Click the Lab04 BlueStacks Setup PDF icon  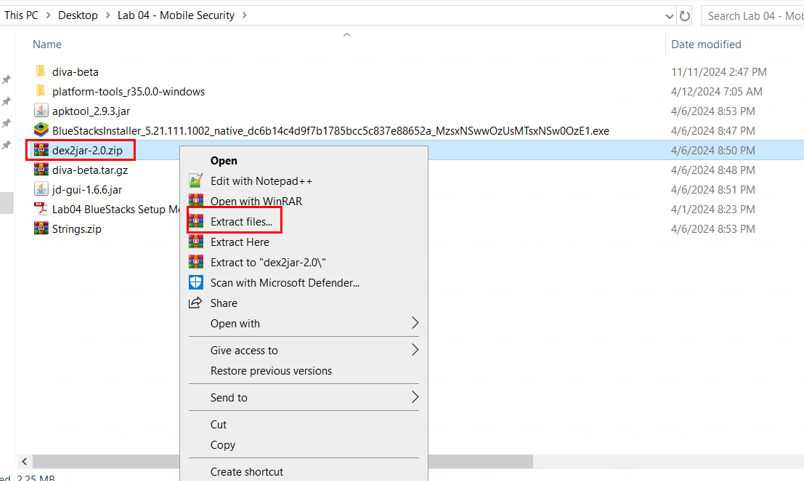click(x=41, y=209)
